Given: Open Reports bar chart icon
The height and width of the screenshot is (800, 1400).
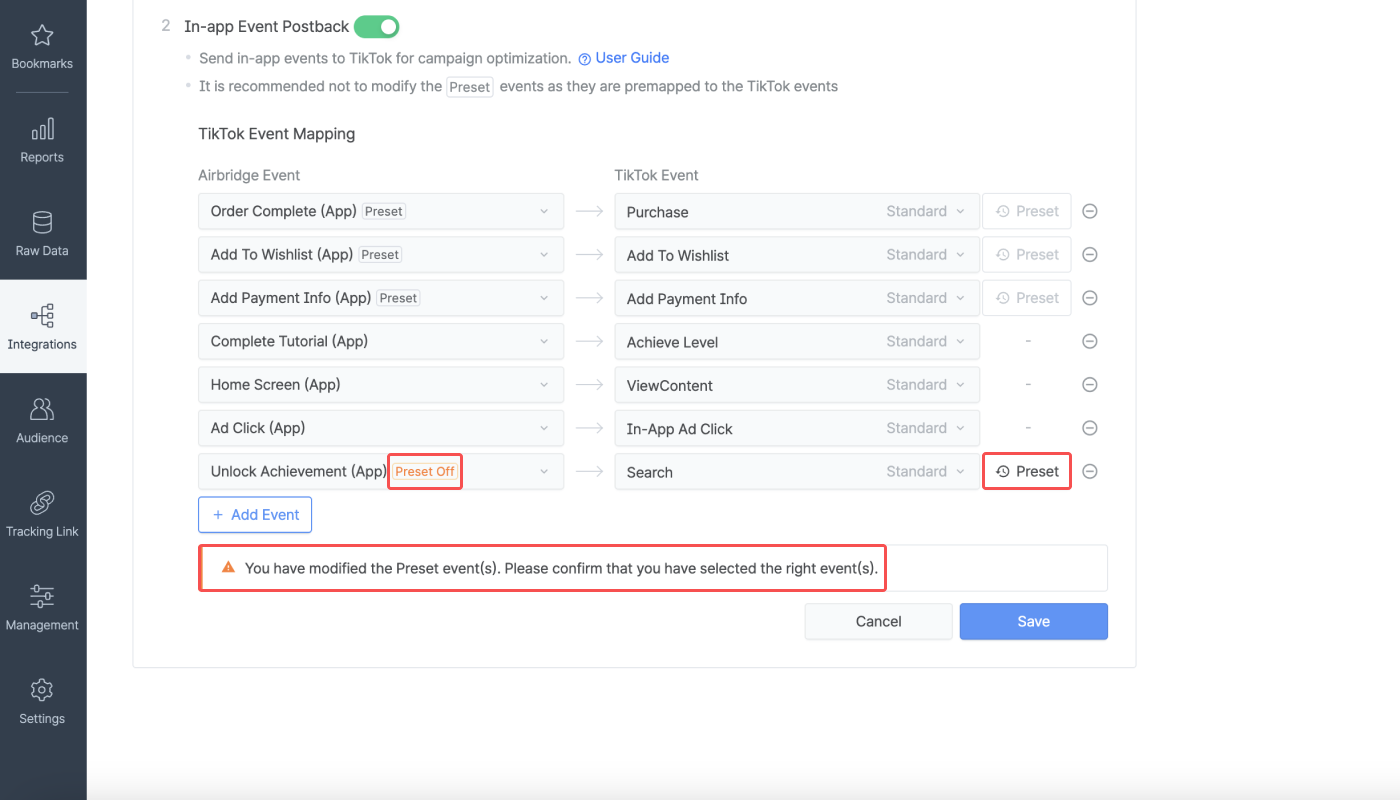Looking at the screenshot, I should point(42,130).
